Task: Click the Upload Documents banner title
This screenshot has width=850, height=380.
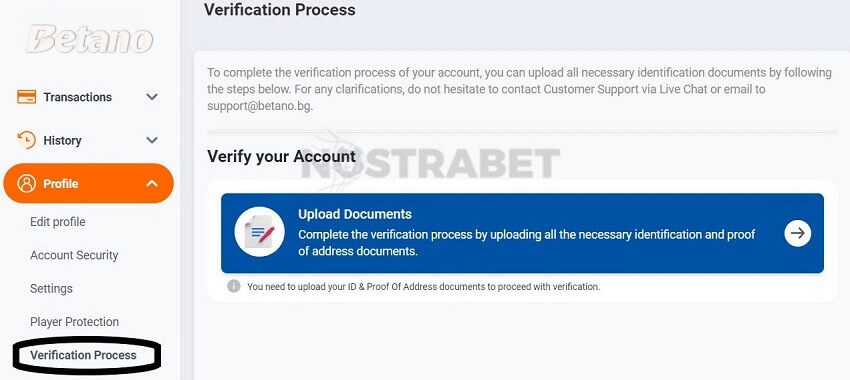Action: pyautogui.click(x=355, y=214)
